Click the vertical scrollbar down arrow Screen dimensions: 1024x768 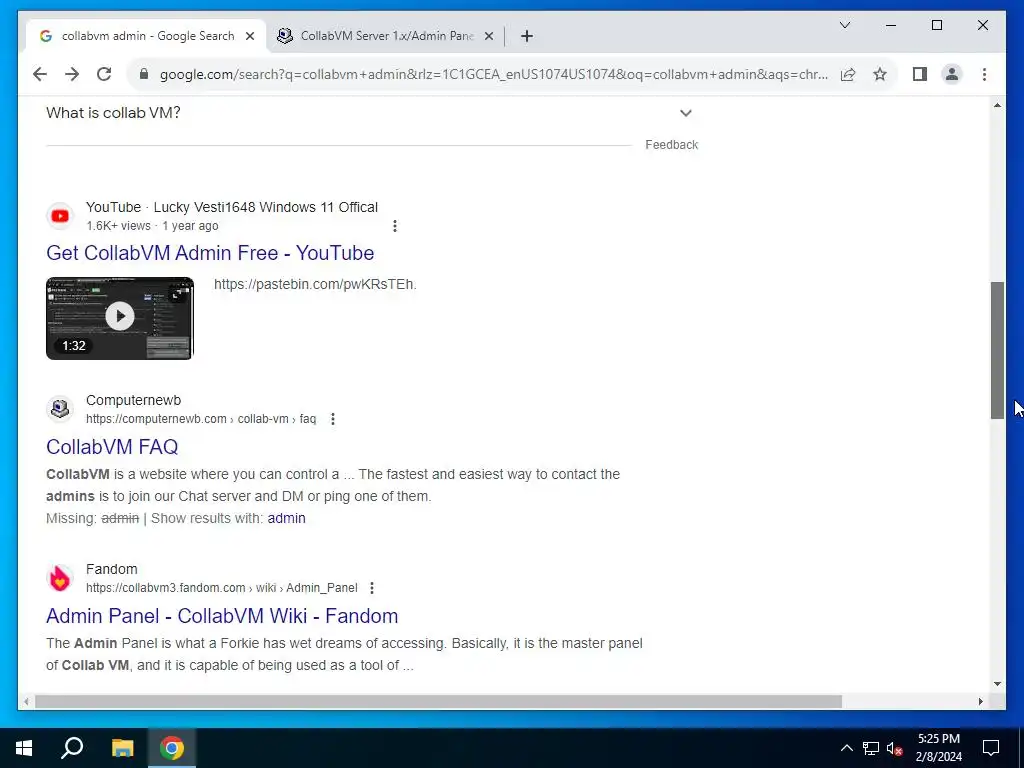tap(997, 684)
